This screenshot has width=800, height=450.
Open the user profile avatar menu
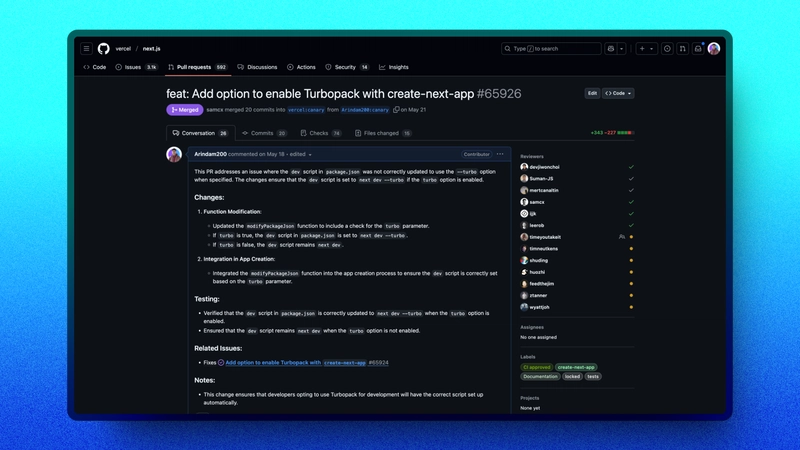point(714,48)
